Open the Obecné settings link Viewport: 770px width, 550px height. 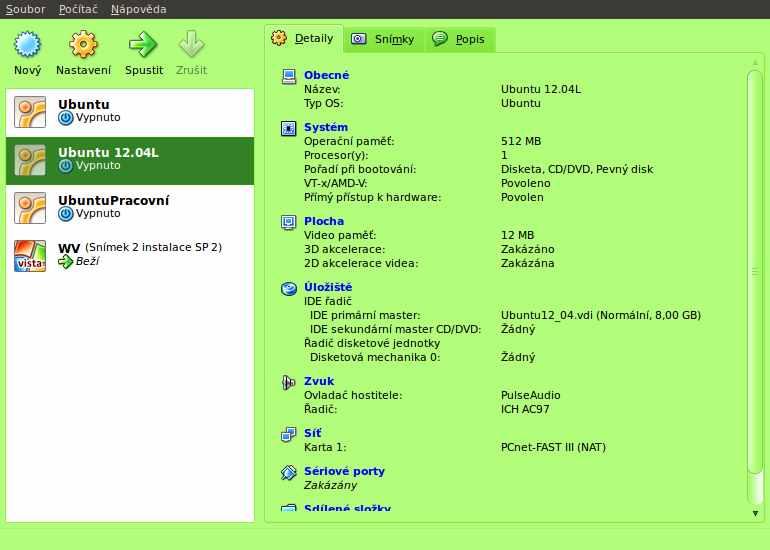(327, 75)
